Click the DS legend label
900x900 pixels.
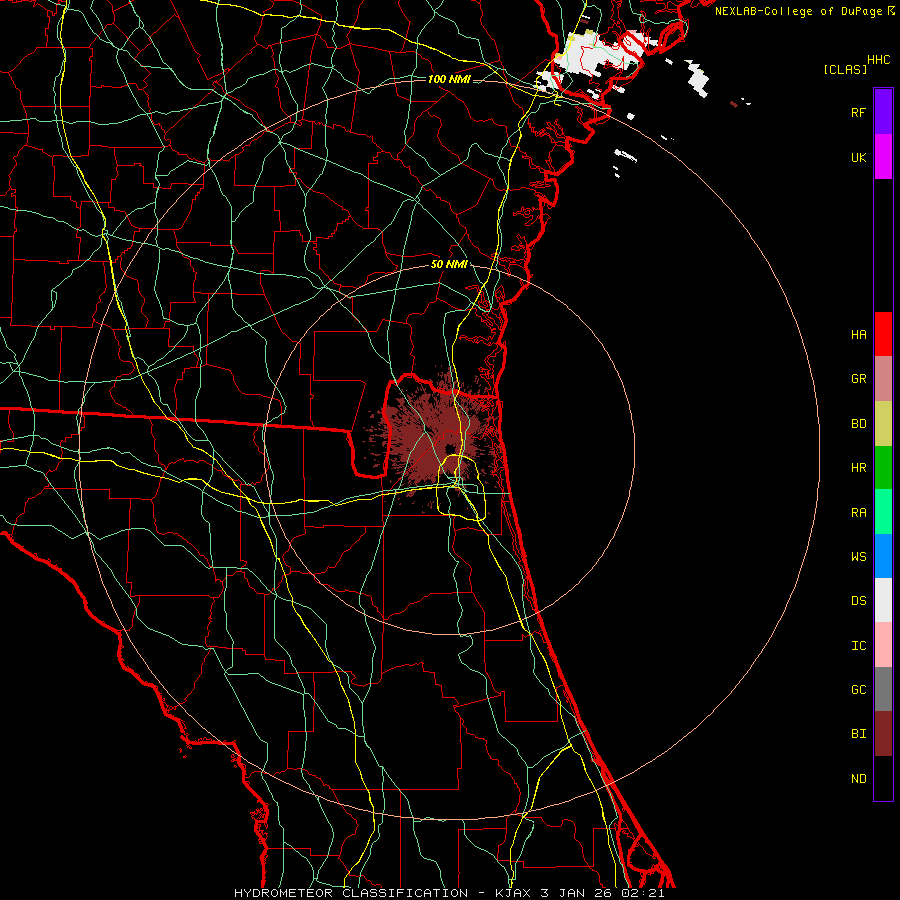[858, 601]
